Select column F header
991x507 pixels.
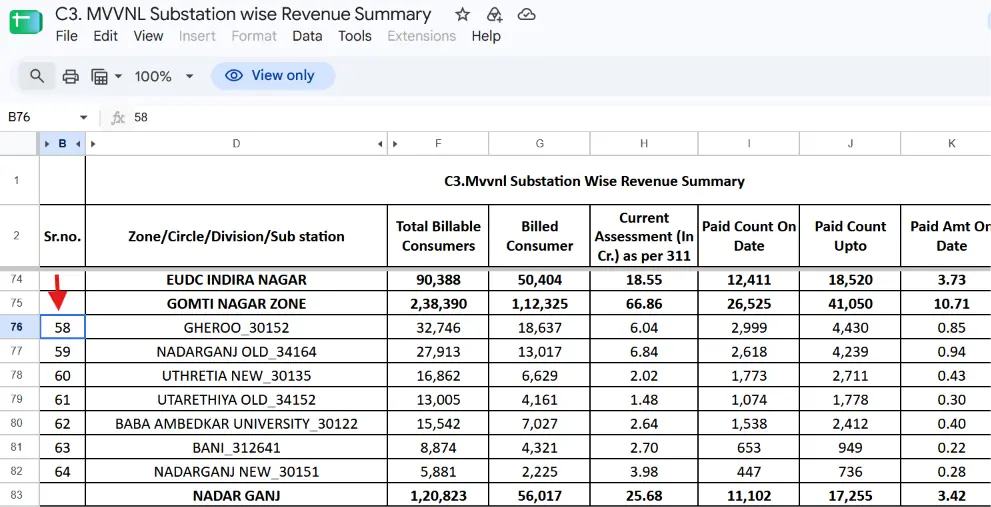point(438,144)
